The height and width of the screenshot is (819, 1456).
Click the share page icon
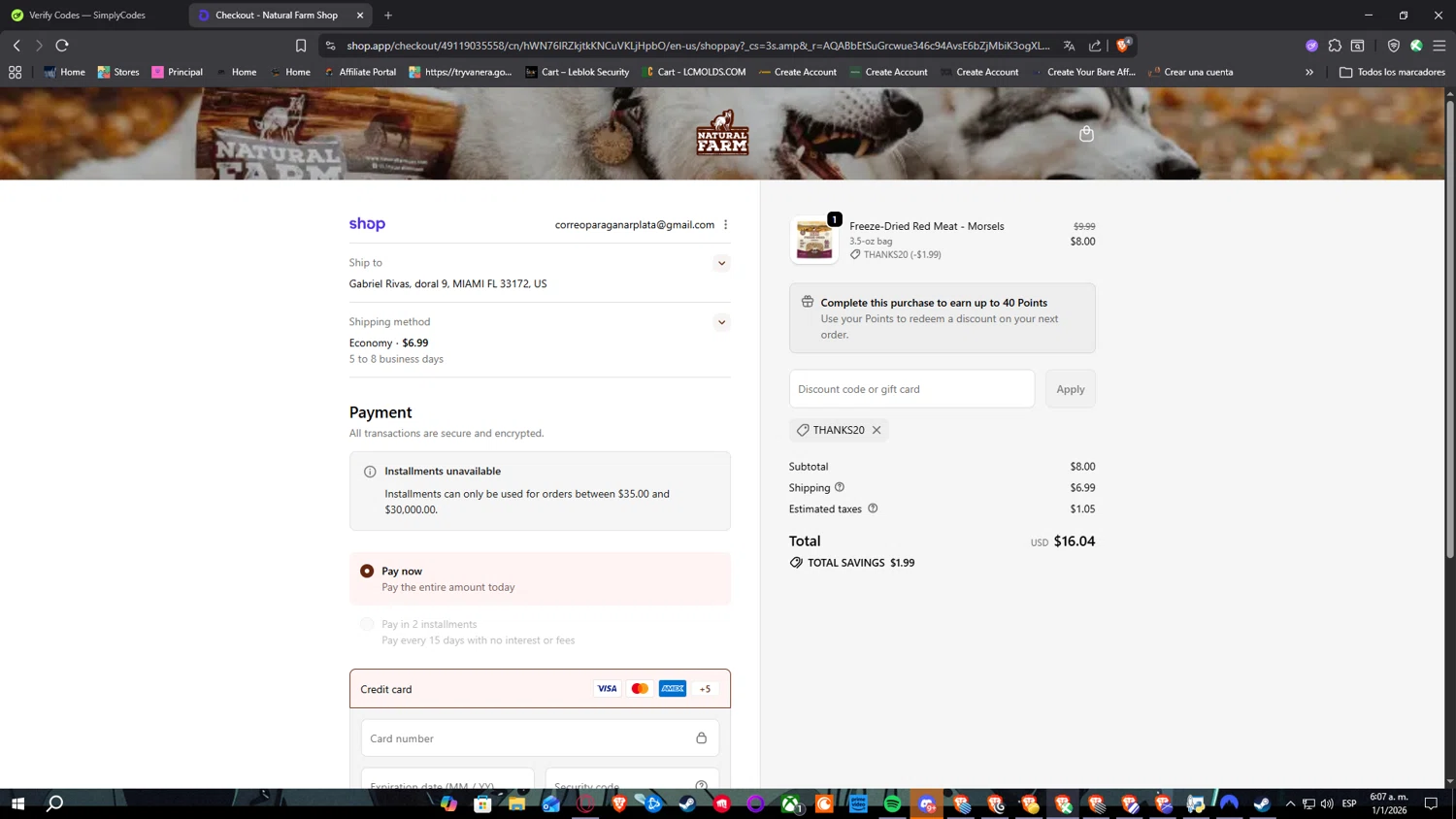tap(1095, 46)
